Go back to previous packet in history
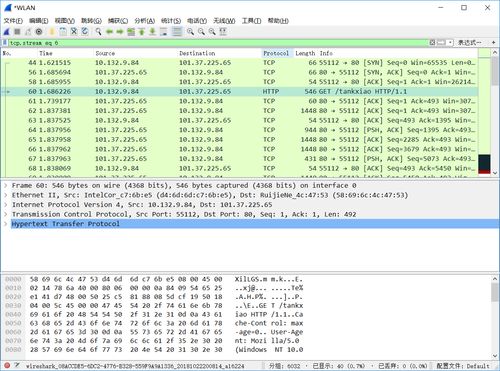This screenshot has height=371, width=500. [x=109, y=32]
